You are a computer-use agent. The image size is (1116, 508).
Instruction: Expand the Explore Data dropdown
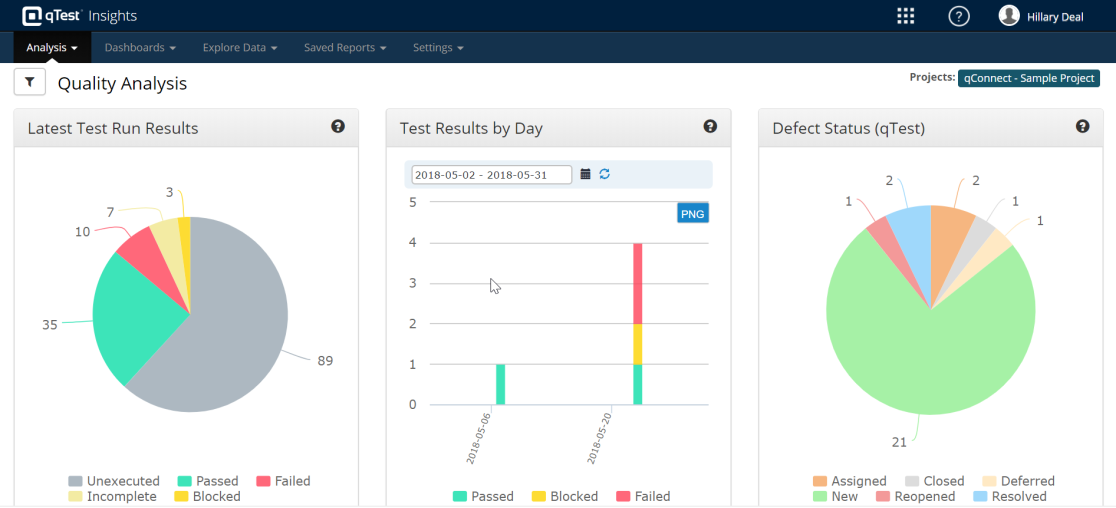[239, 47]
